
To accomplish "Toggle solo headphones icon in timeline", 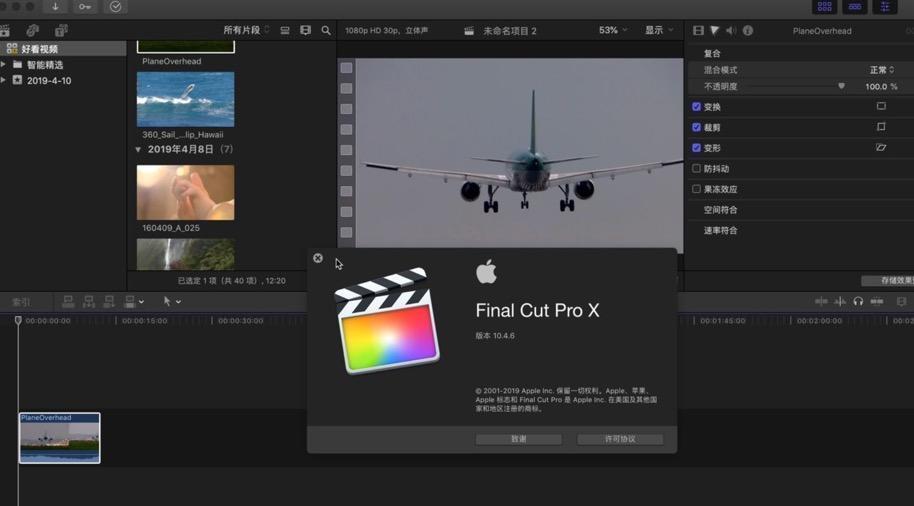I will click(858, 301).
